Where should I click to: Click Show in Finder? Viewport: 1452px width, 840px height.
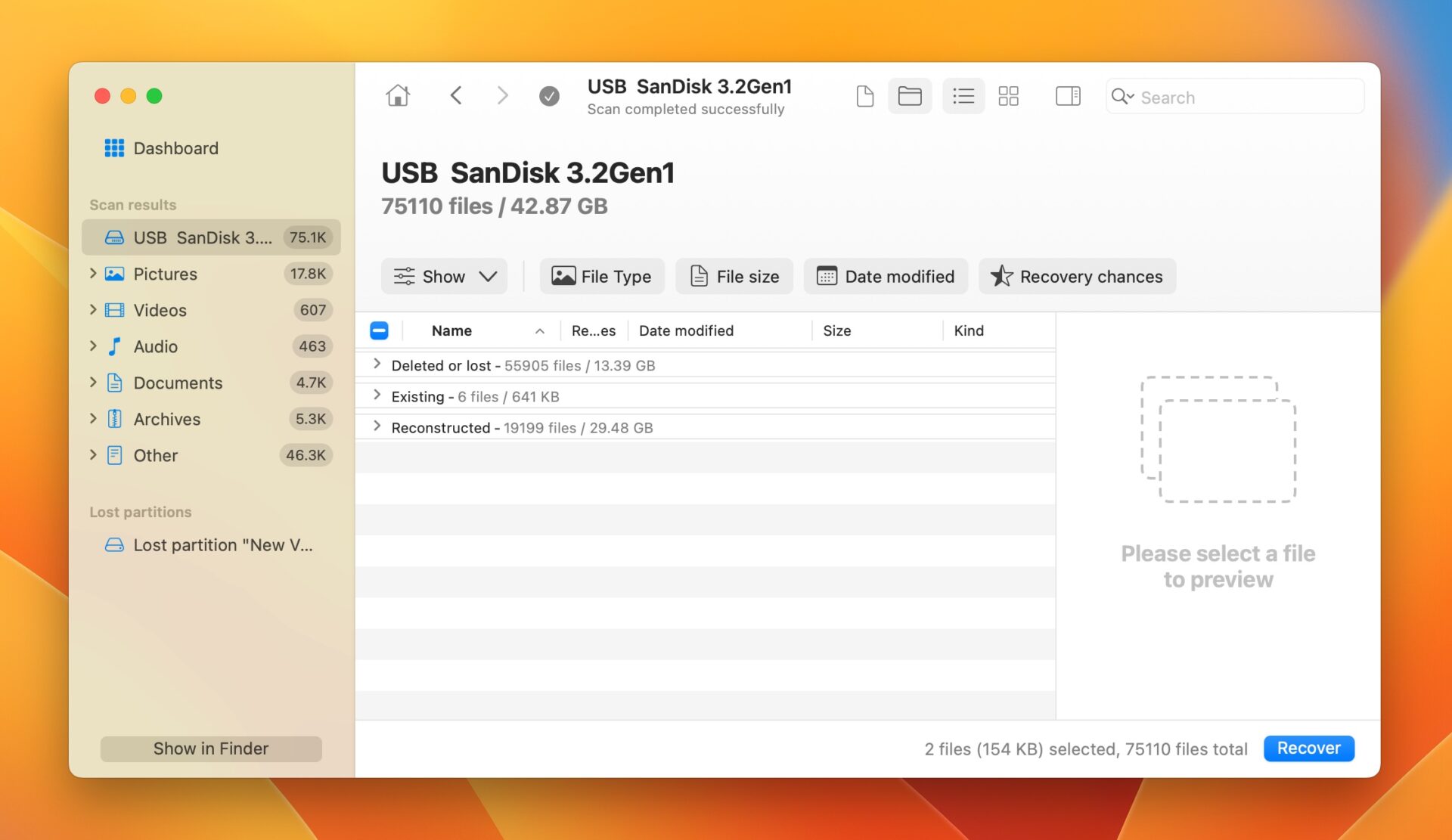coord(210,749)
